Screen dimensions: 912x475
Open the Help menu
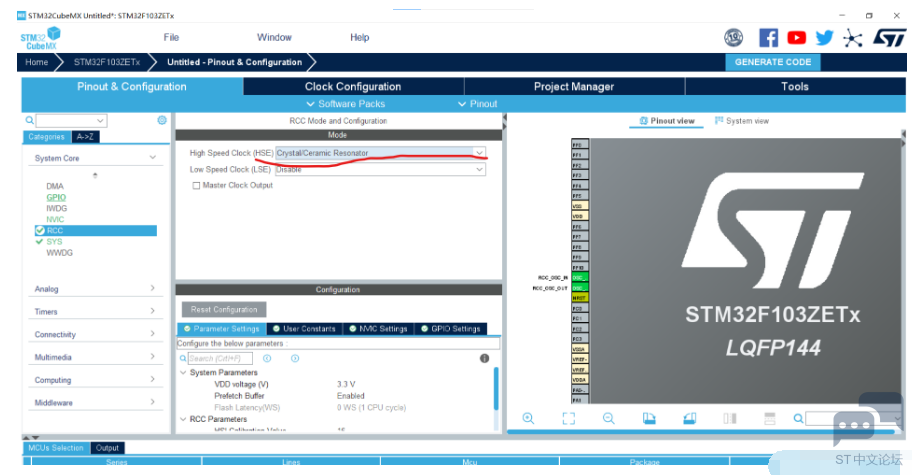click(359, 37)
